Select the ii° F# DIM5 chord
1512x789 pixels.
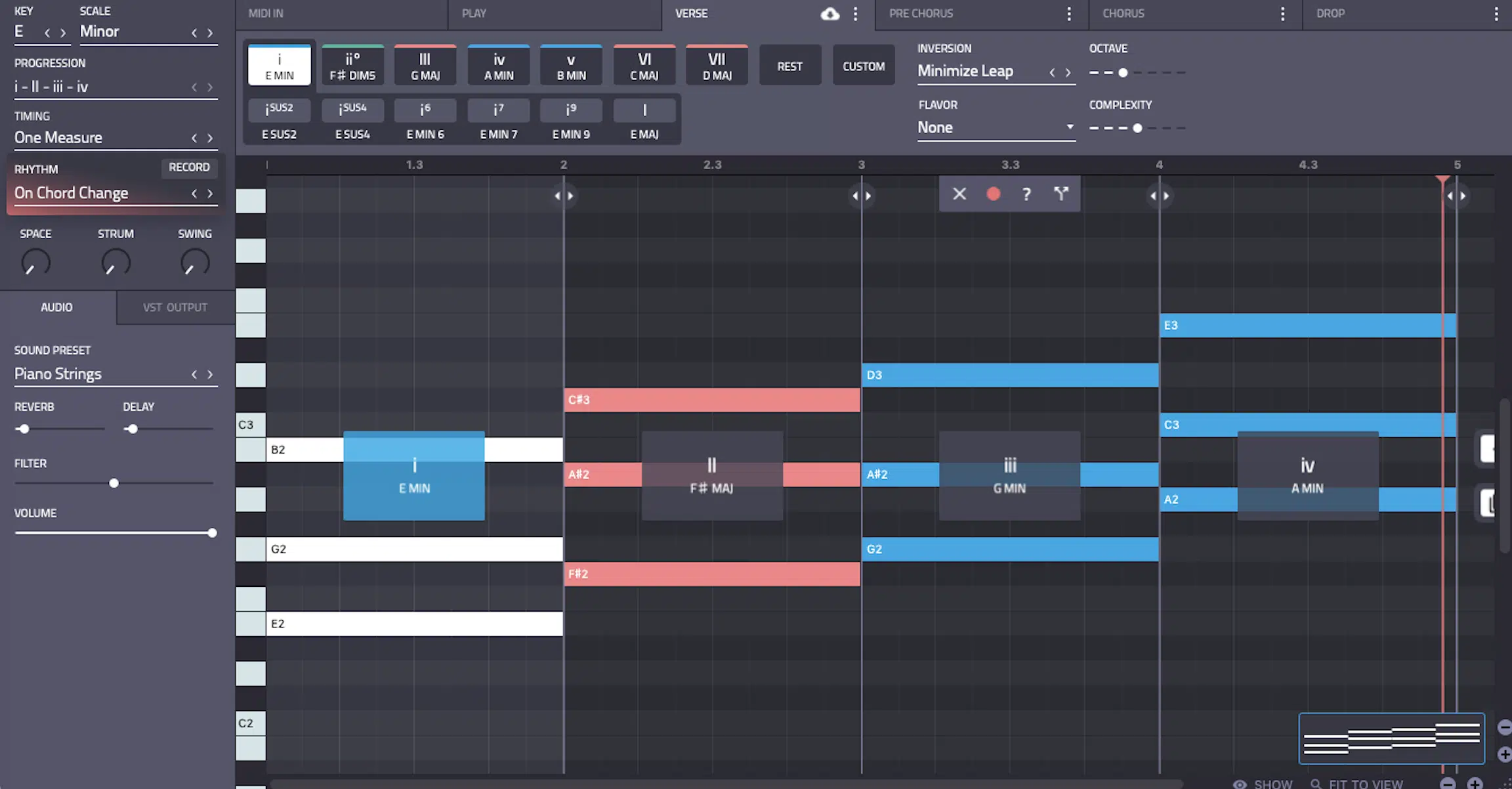[x=352, y=65]
